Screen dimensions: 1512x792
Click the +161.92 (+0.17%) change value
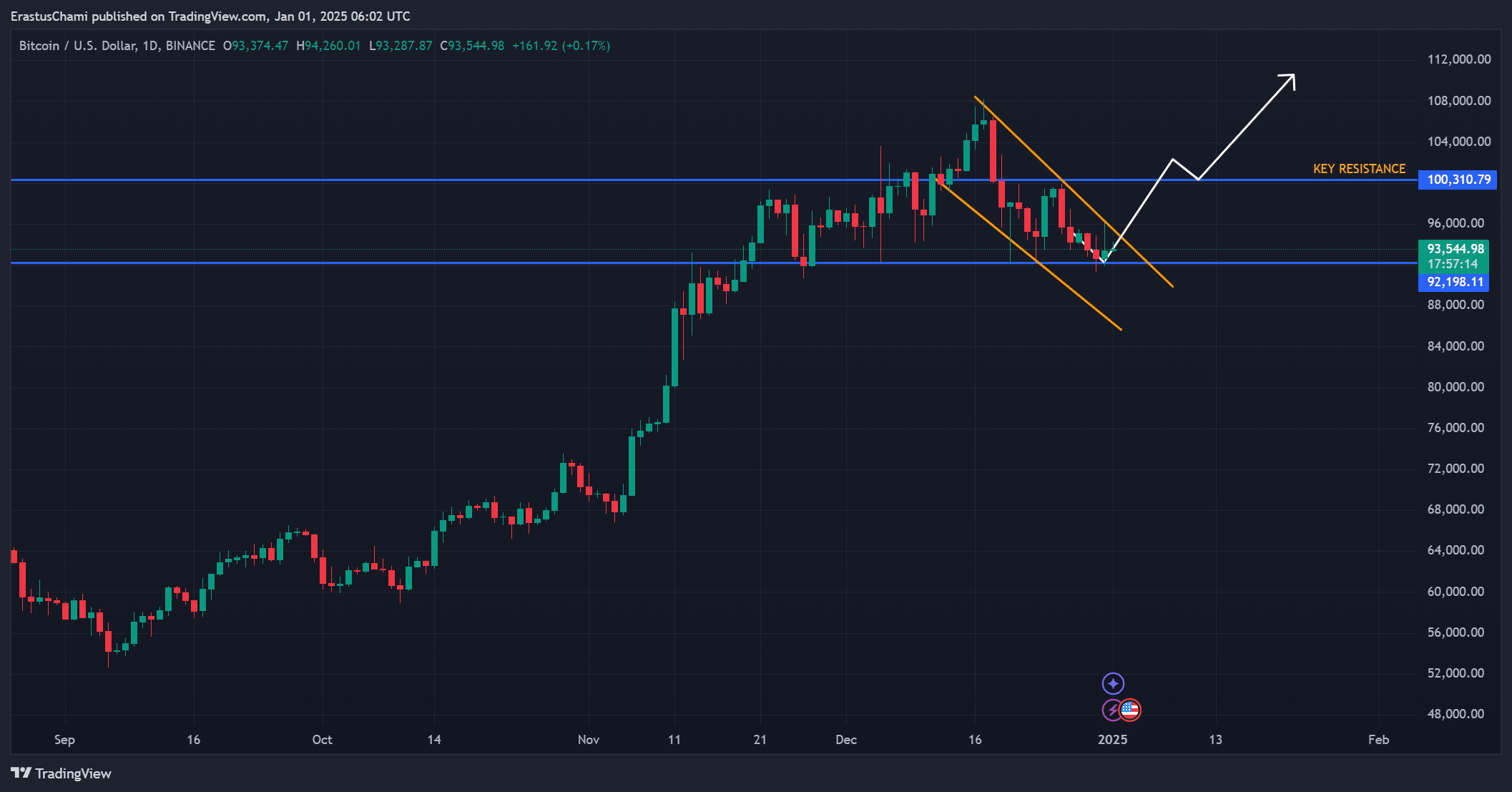click(561, 46)
